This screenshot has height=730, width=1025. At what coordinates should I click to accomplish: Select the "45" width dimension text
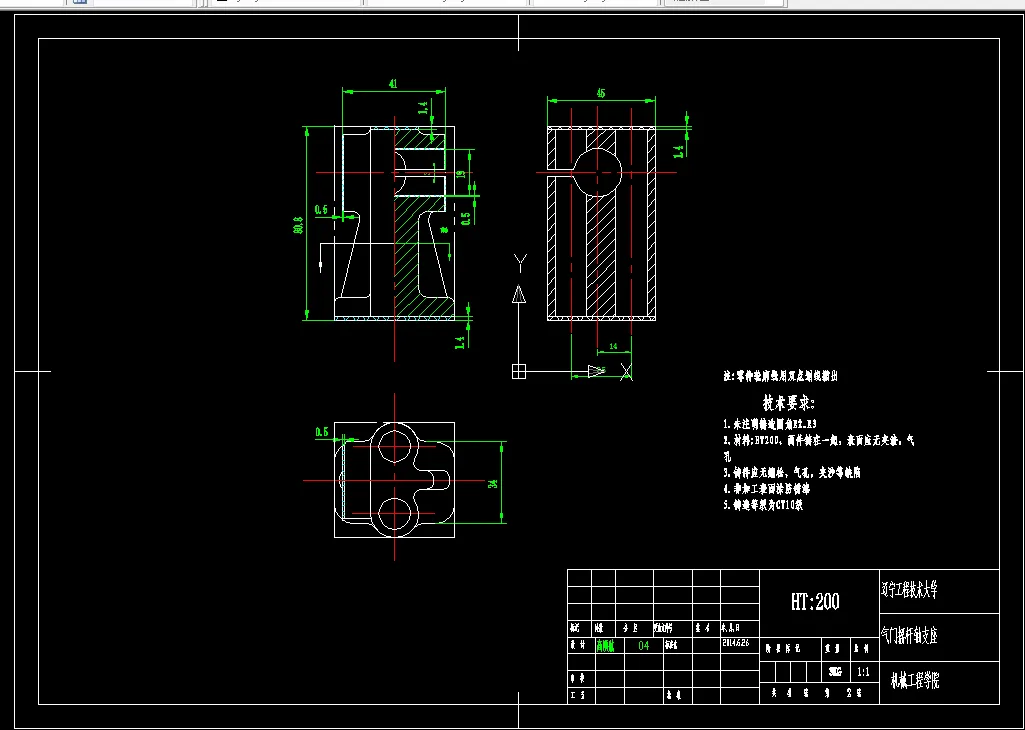tap(600, 93)
